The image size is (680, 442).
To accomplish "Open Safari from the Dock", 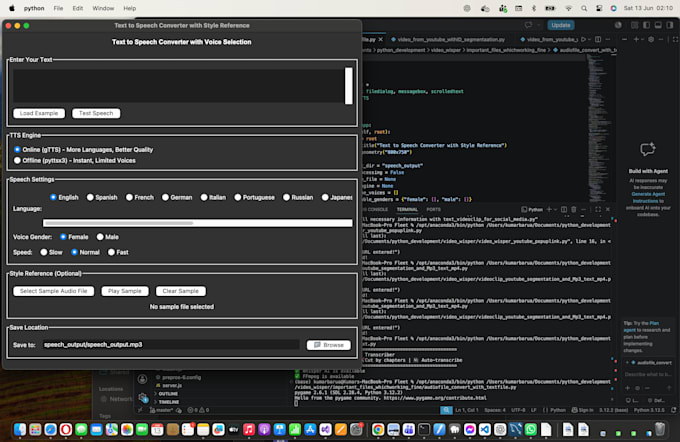I will coord(50,429).
